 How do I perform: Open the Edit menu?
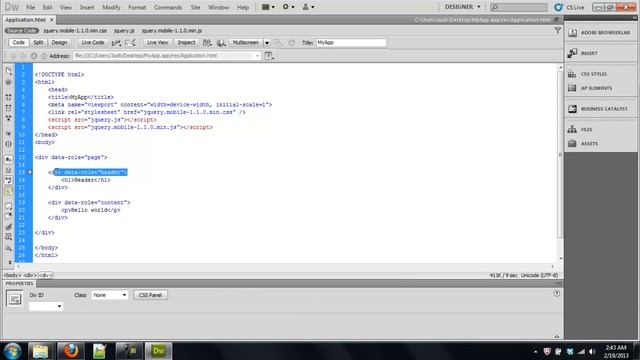click(x=47, y=7)
